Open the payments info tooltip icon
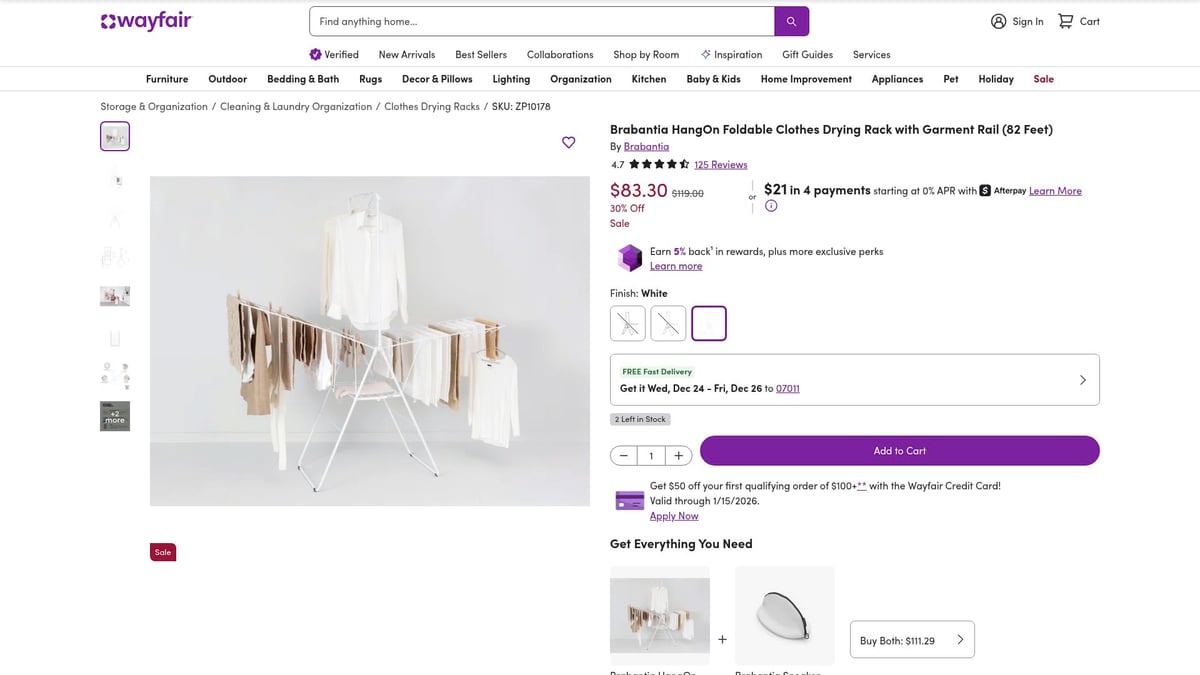Image resolution: width=1200 pixels, height=675 pixels. 770,205
